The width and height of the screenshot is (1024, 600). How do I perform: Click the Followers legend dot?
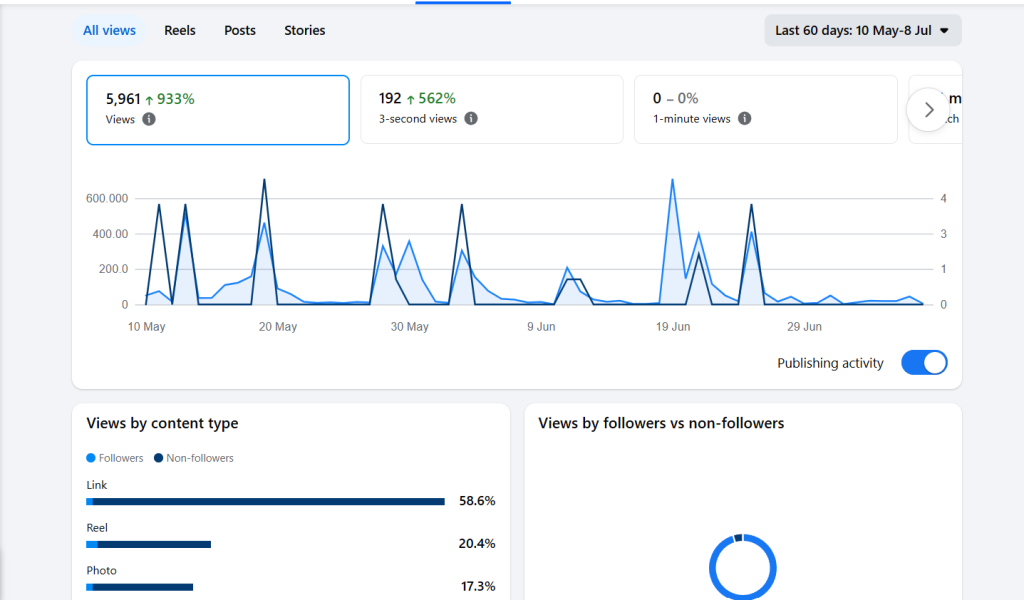(91, 458)
